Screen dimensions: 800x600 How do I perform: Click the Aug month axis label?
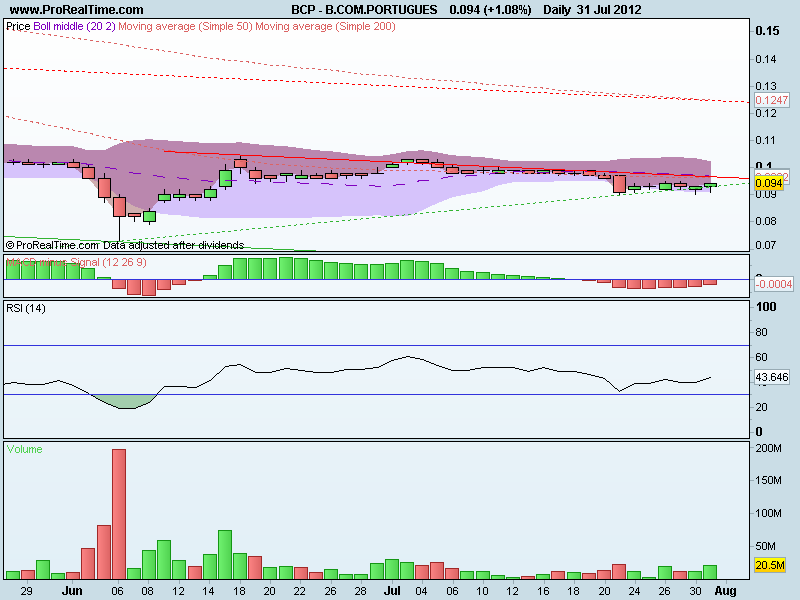click(725, 591)
